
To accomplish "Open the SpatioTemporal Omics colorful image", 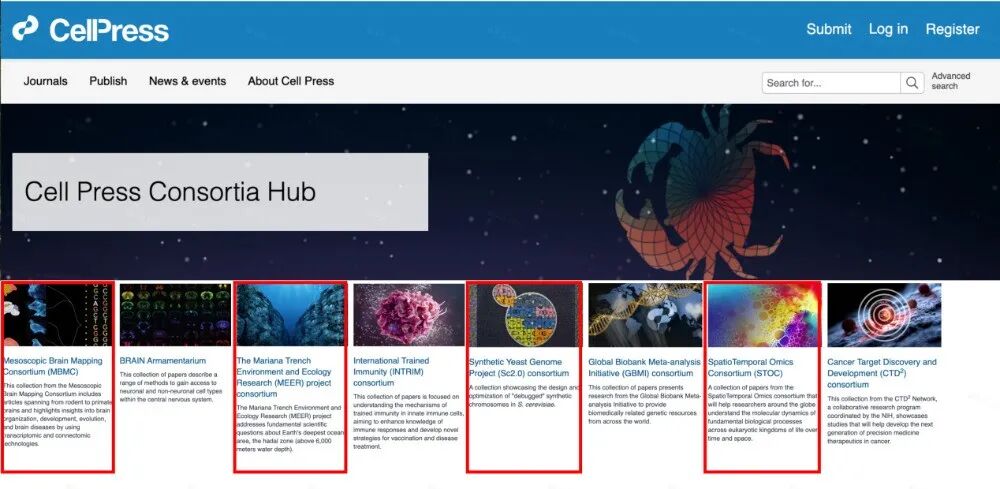I will pos(763,315).
